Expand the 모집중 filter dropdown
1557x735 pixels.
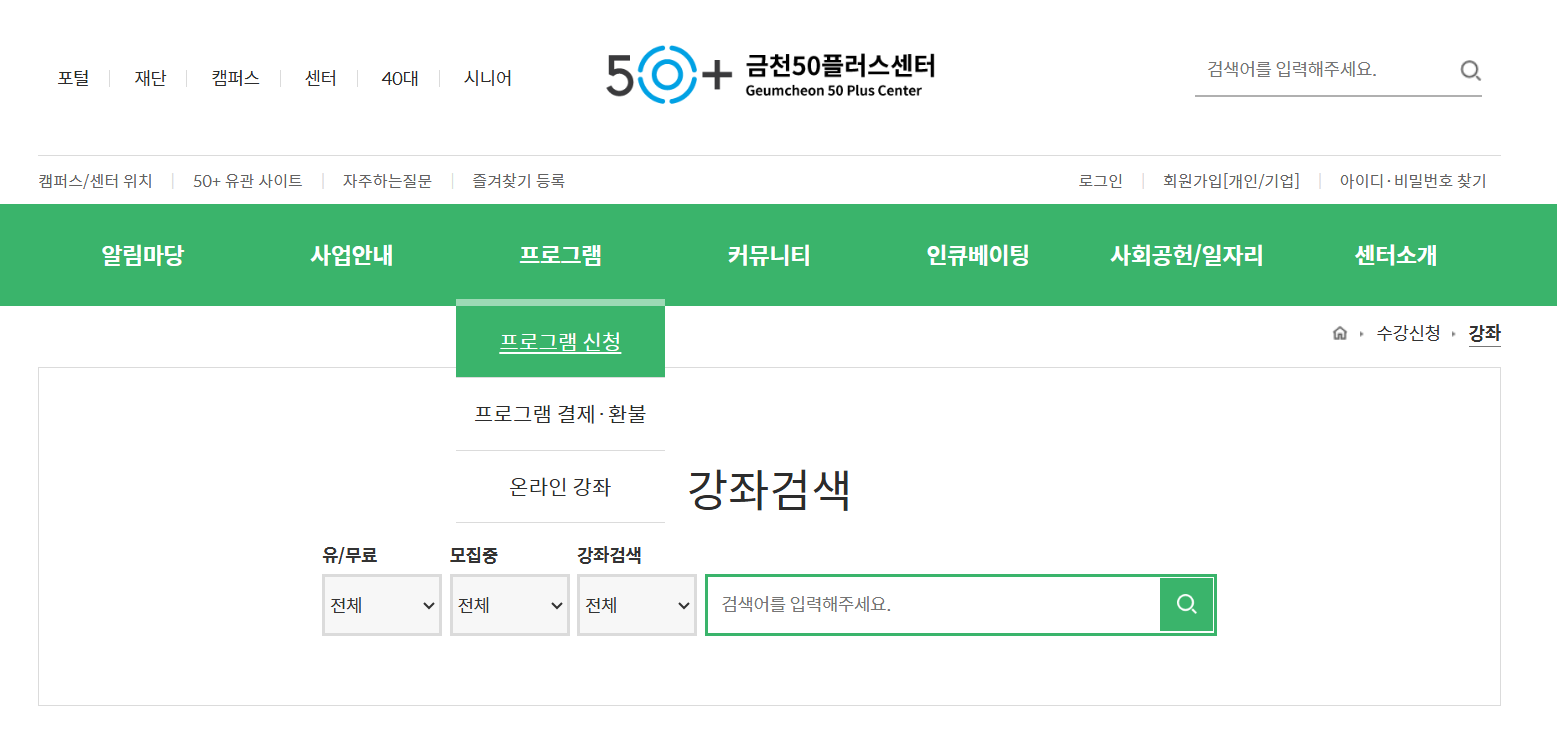(509, 605)
